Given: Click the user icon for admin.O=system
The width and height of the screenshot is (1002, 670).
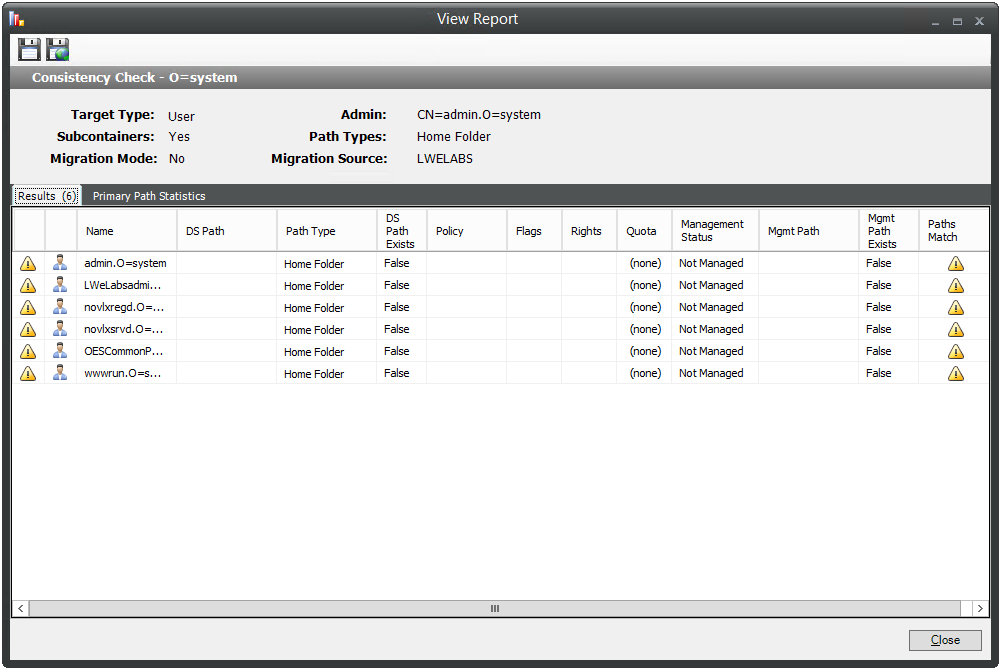Looking at the screenshot, I should [x=60, y=263].
